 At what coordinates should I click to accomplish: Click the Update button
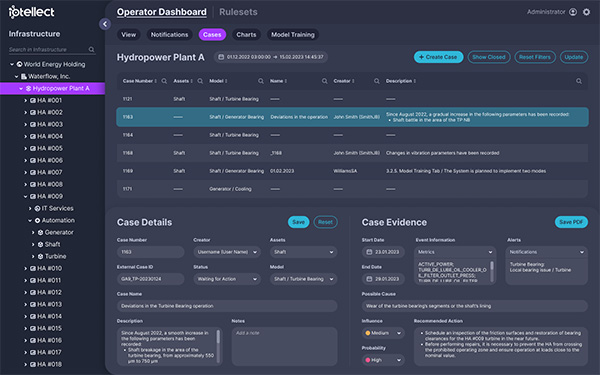[574, 57]
